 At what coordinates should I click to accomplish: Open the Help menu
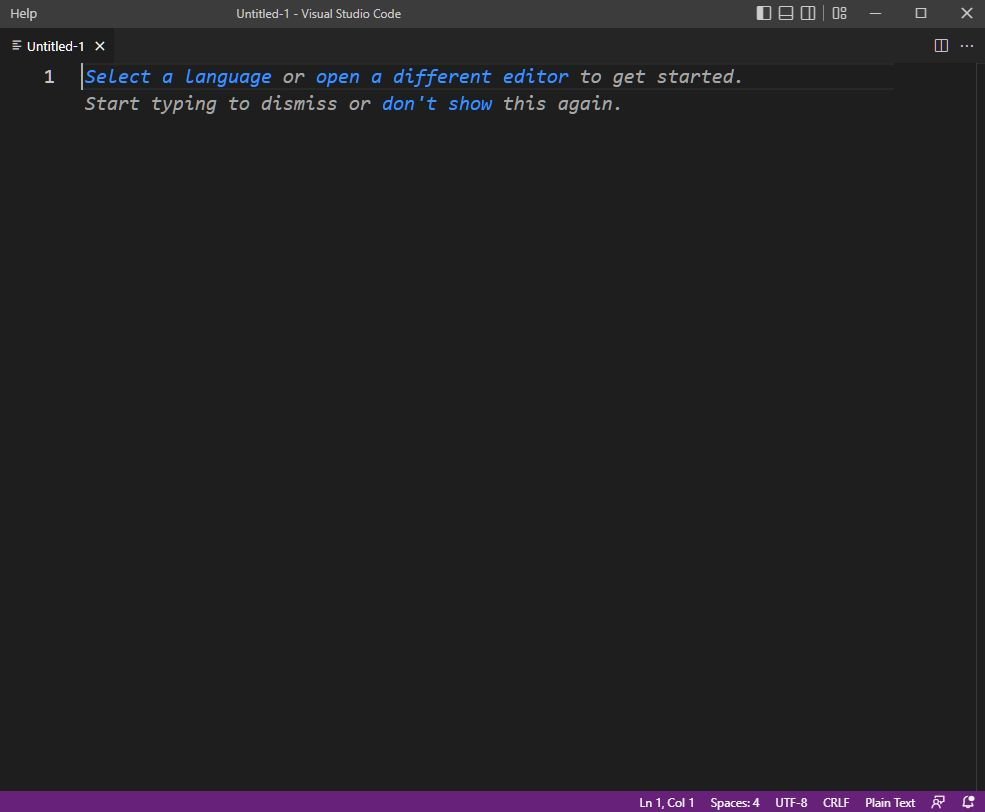[23, 13]
